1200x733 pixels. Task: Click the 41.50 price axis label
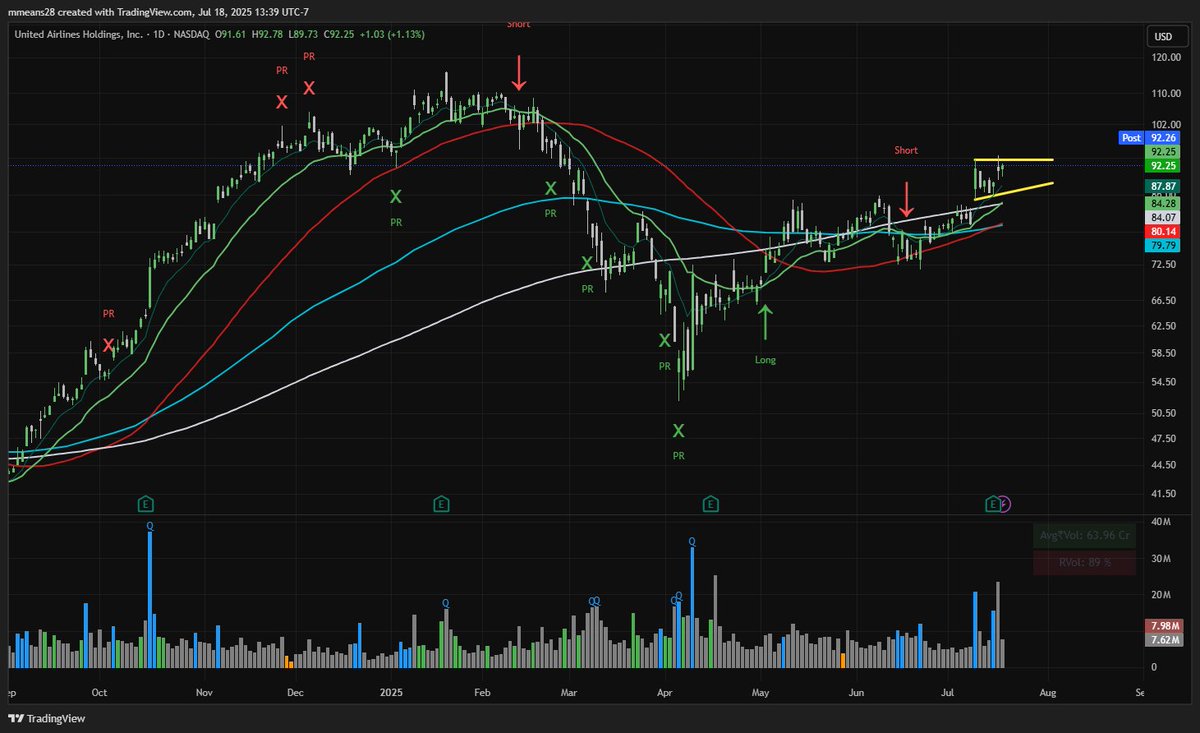(1163, 494)
